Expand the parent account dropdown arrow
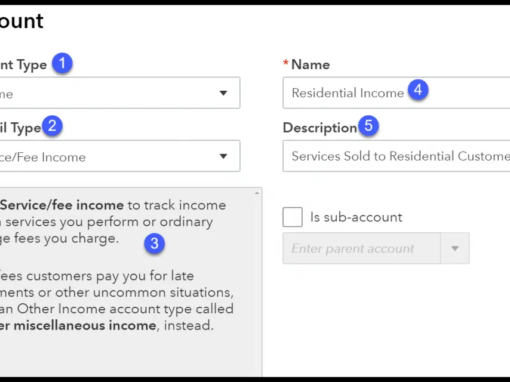510x382 pixels. 455,248
